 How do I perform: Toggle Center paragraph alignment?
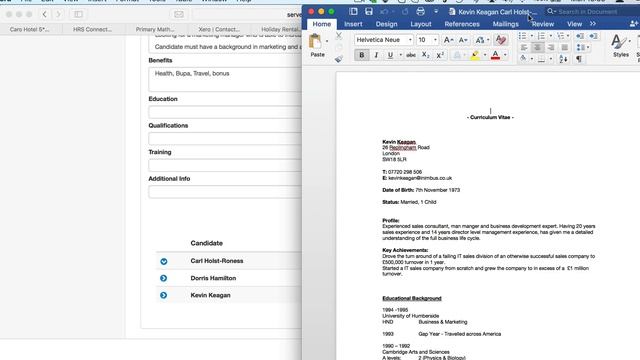pos(537,48)
